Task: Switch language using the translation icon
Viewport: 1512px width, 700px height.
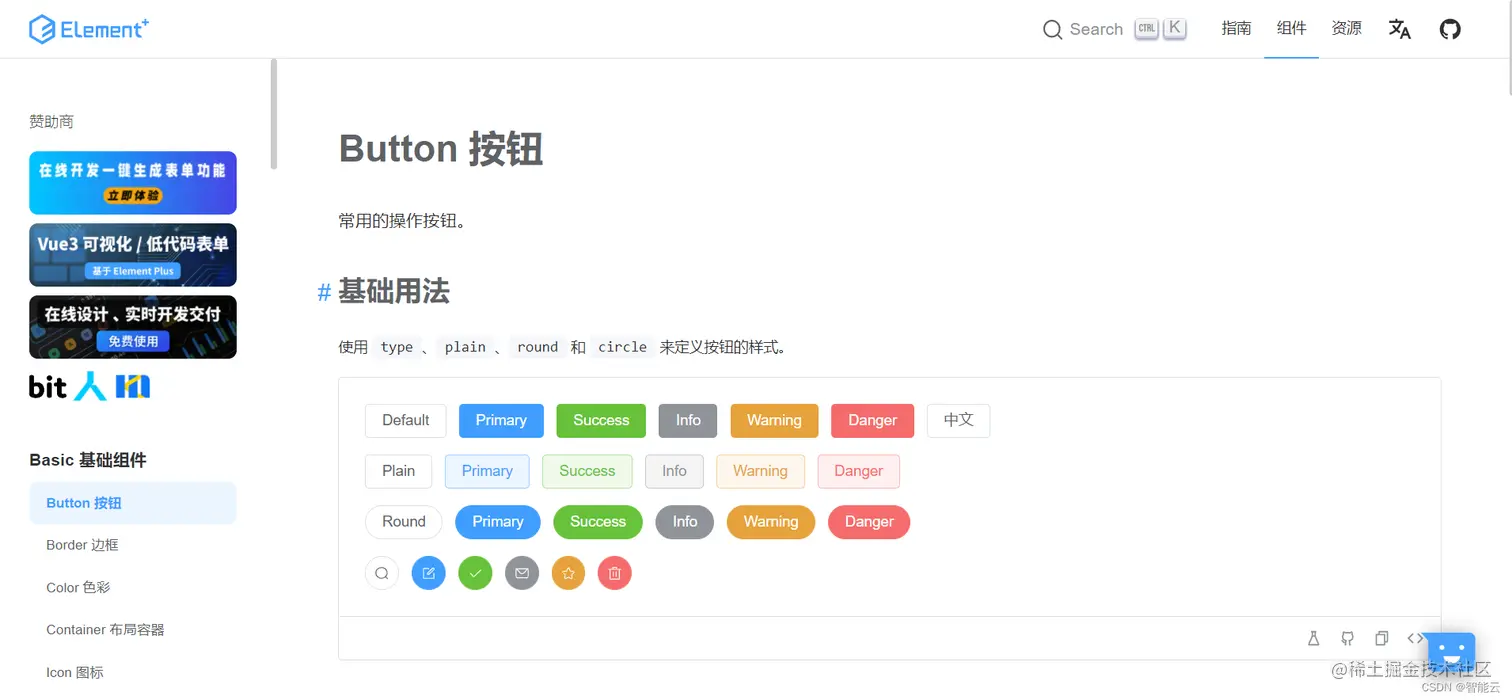Action: (x=1399, y=29)
